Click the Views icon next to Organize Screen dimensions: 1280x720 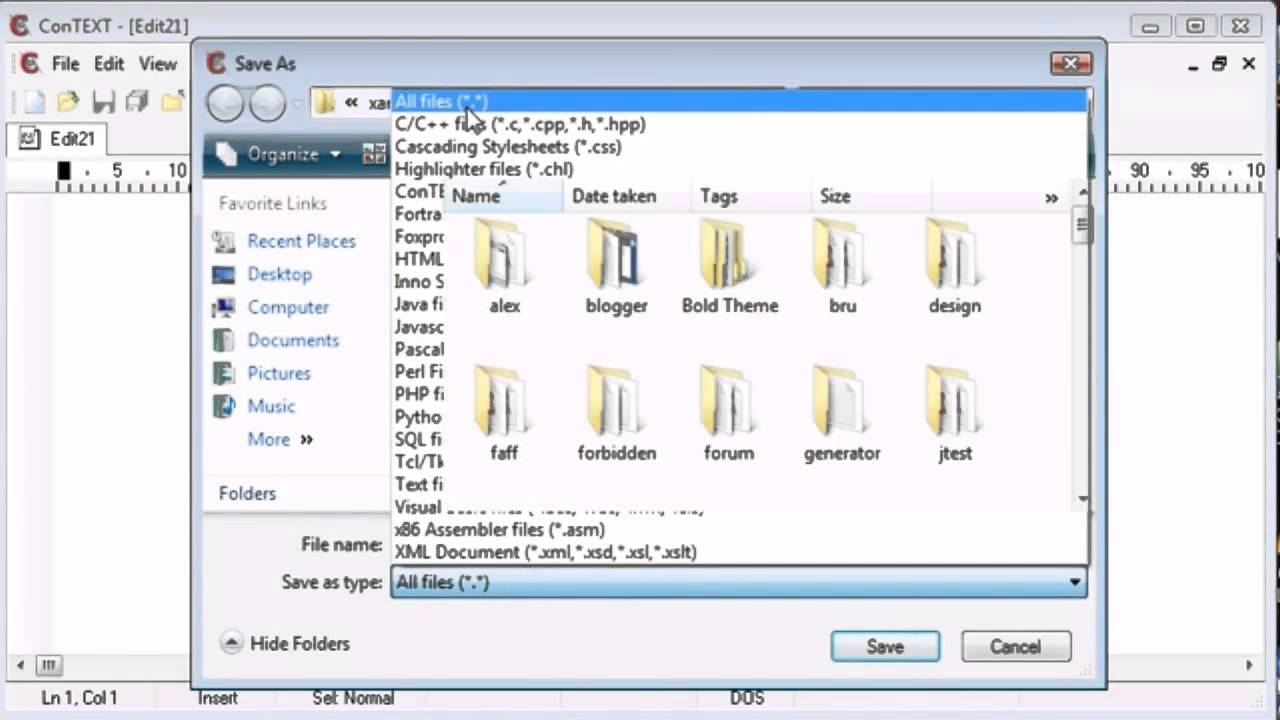click(374, 154)
